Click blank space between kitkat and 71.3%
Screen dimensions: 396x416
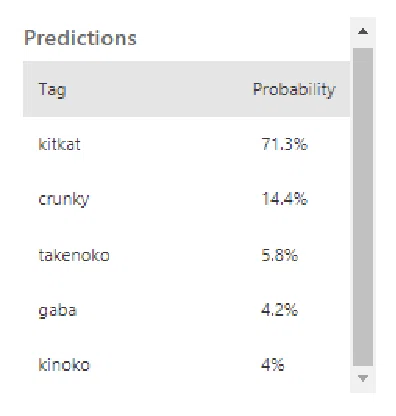click(170, 144)
